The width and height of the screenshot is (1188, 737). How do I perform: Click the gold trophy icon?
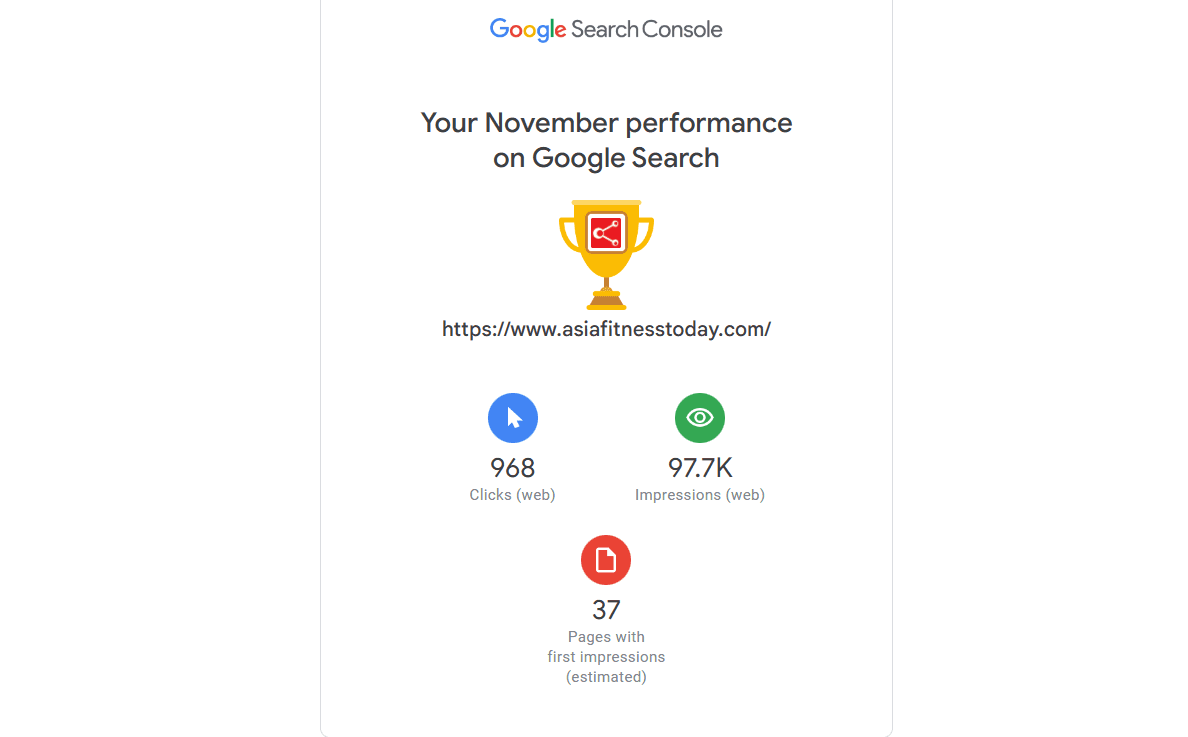point(606,255)
